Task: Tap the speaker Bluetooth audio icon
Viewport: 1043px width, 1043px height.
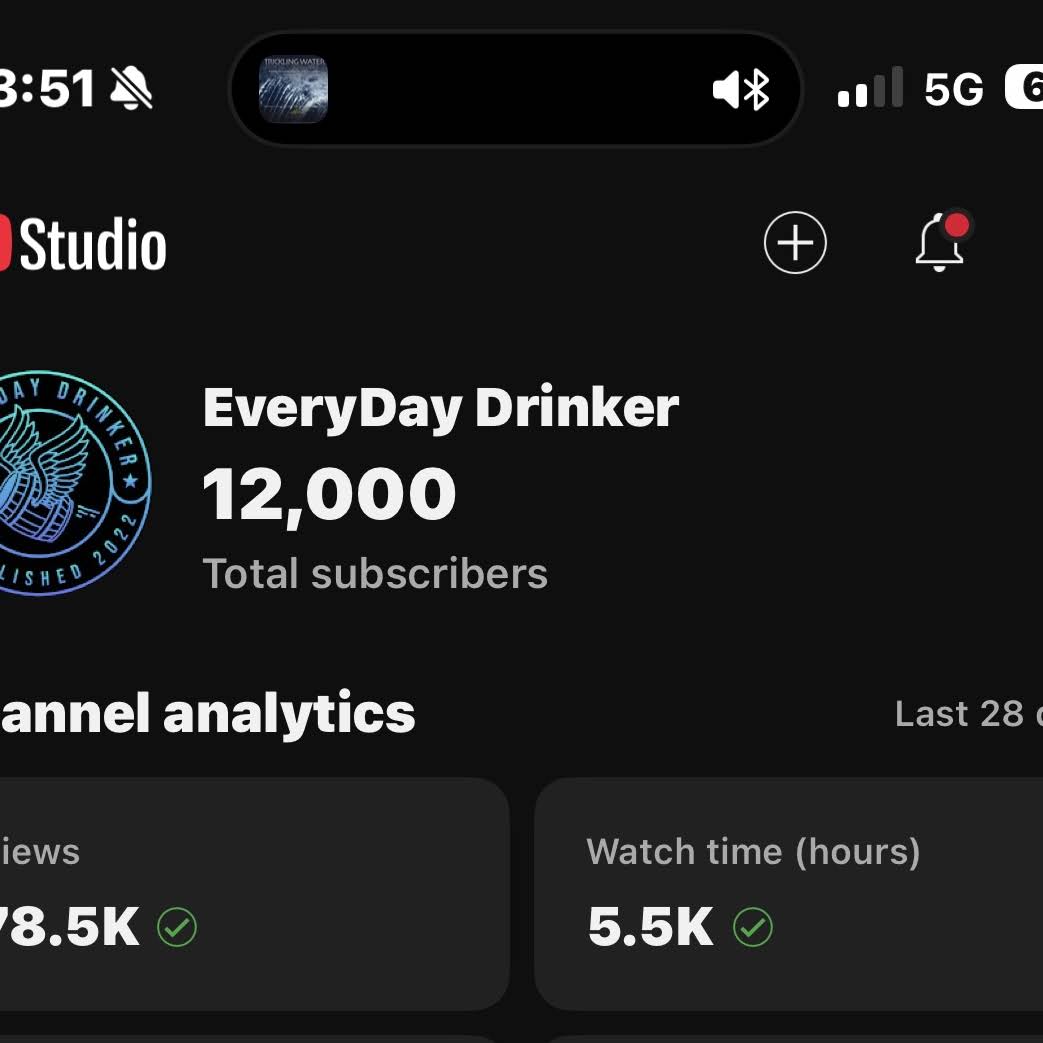Action: pyautogui.click(x=741, y=91)
